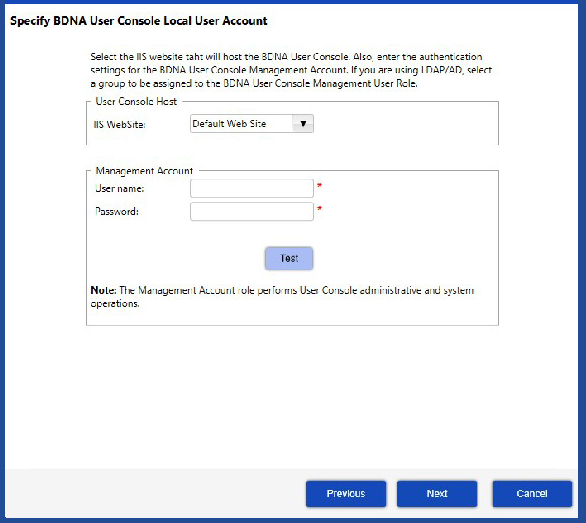This screenshot has width=586, height=523.
Task: Click the note text about administrative operations
Action: (283, 297)
